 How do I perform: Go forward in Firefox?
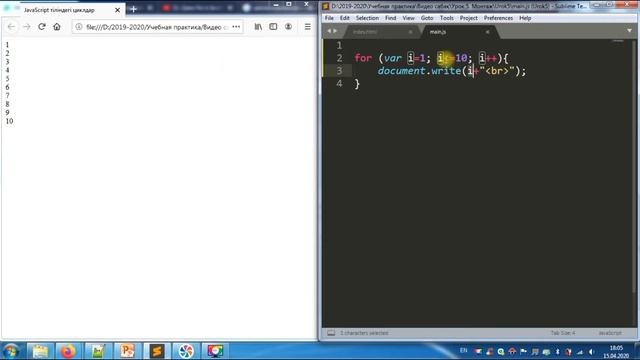(27, 27)
